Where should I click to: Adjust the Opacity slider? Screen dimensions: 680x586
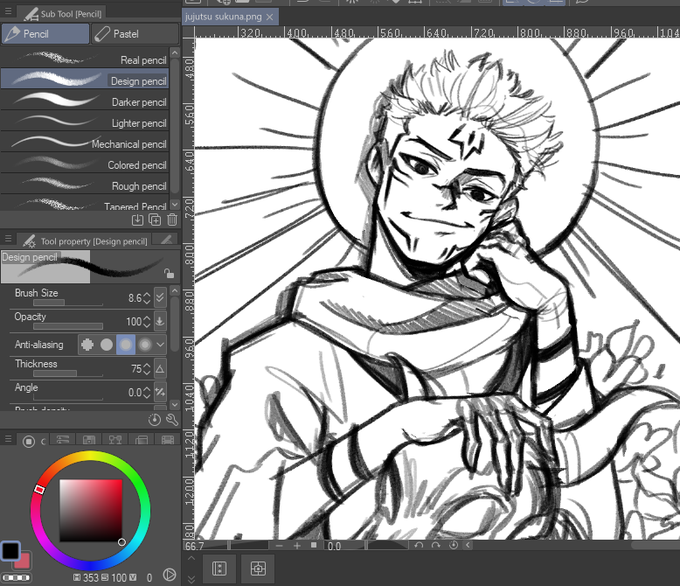[68, 326]
